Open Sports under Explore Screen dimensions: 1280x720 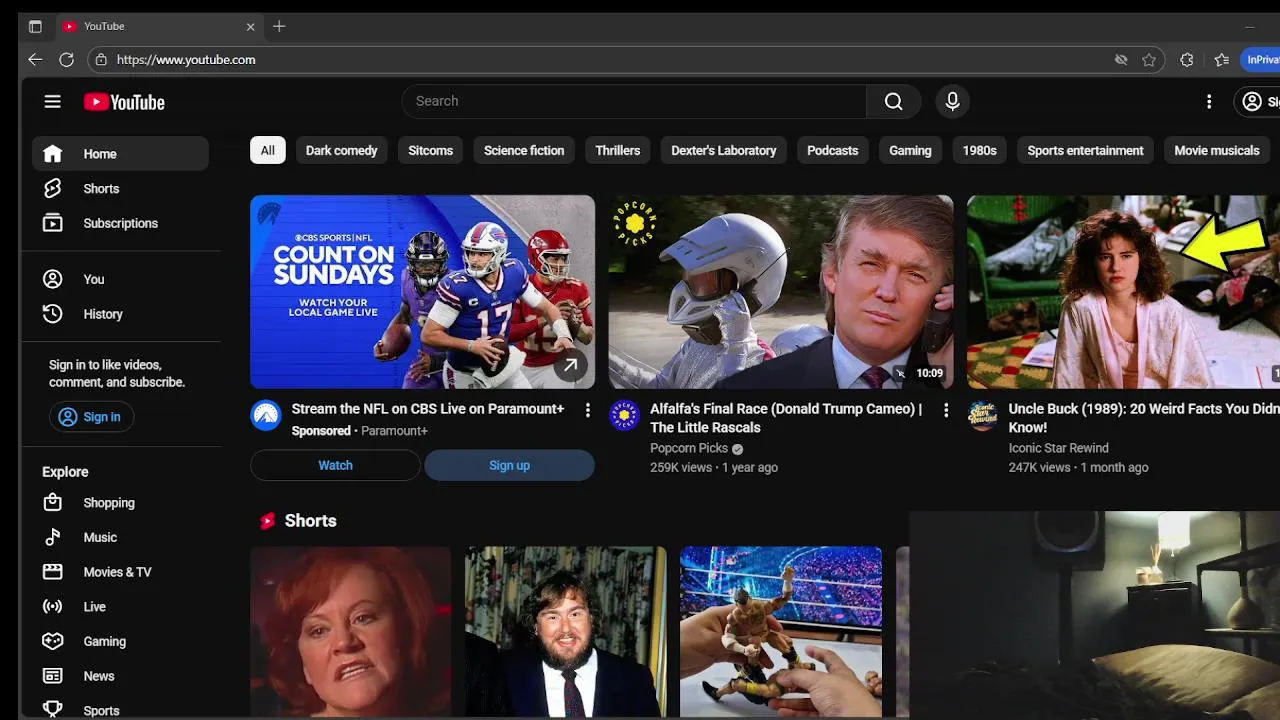point(120,708)
